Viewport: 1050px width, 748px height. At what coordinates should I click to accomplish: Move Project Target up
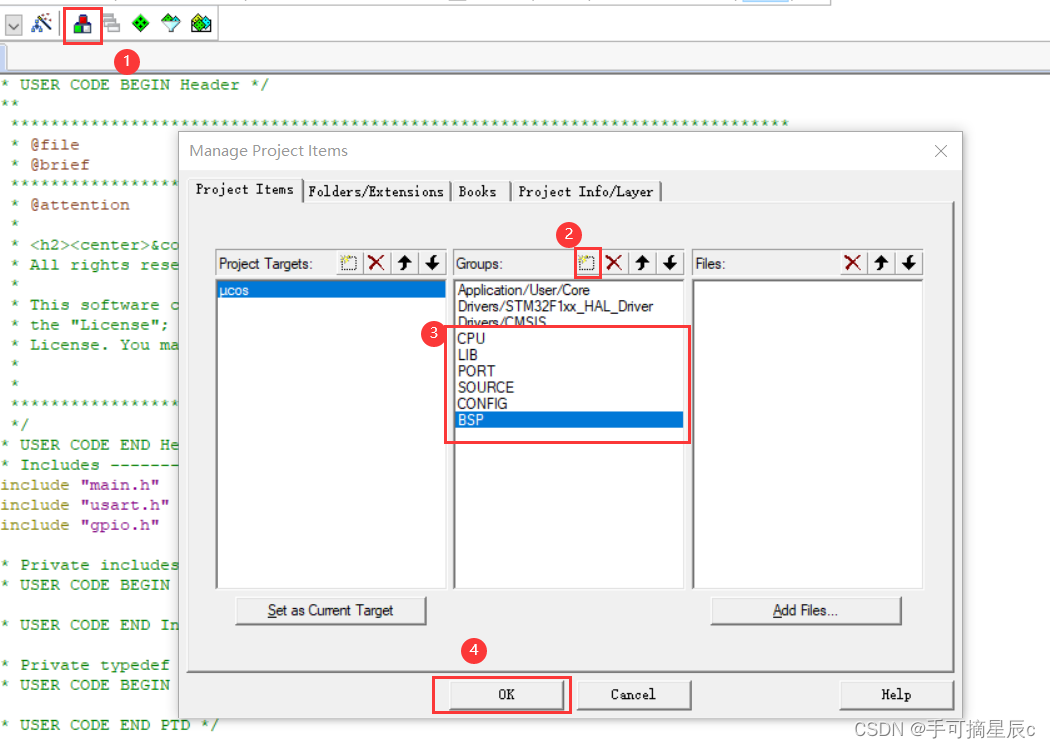[x=404, y=263]
